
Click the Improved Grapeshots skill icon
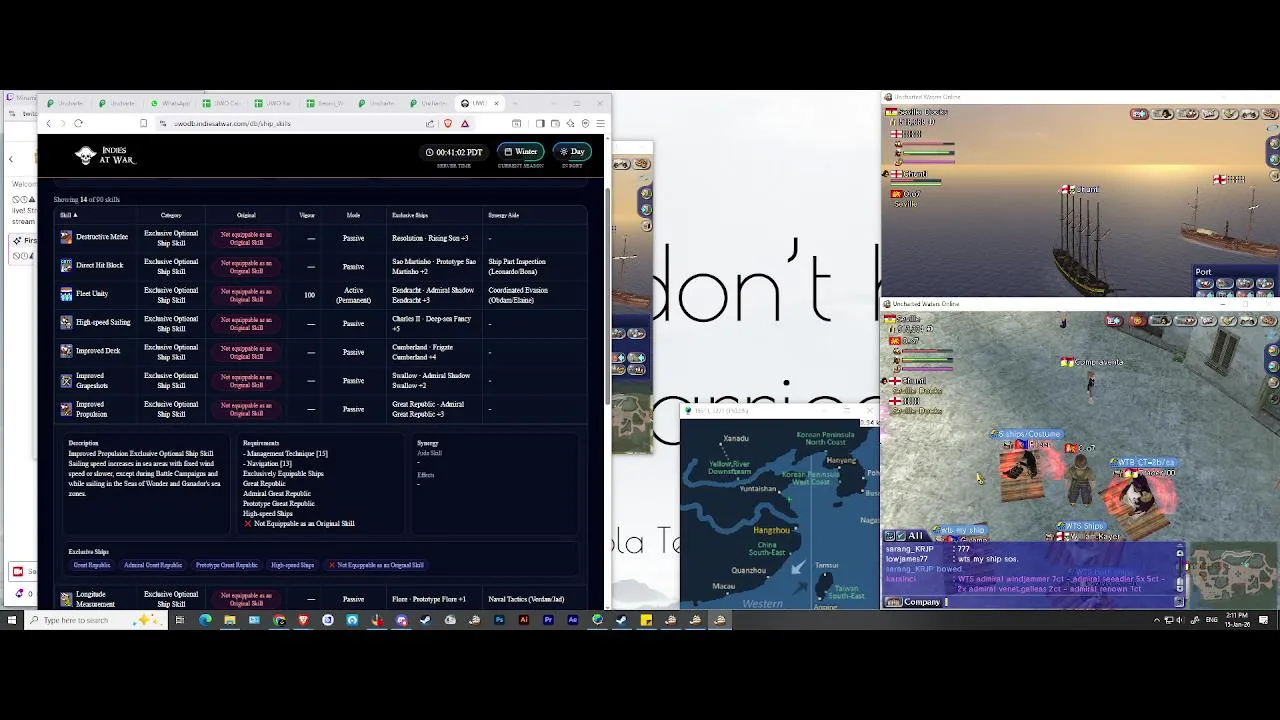(66, 381)
